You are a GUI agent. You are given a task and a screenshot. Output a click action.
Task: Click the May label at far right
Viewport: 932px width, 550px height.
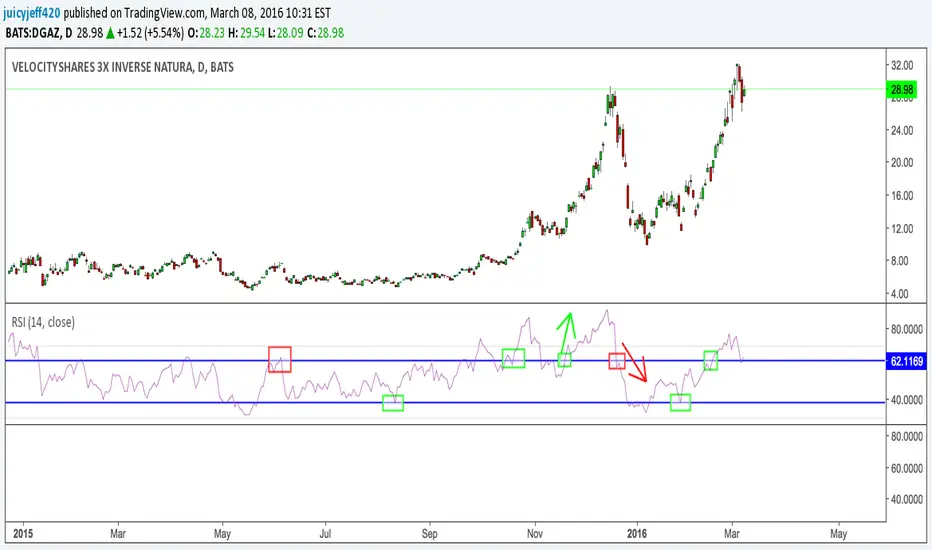click(839, 533)
